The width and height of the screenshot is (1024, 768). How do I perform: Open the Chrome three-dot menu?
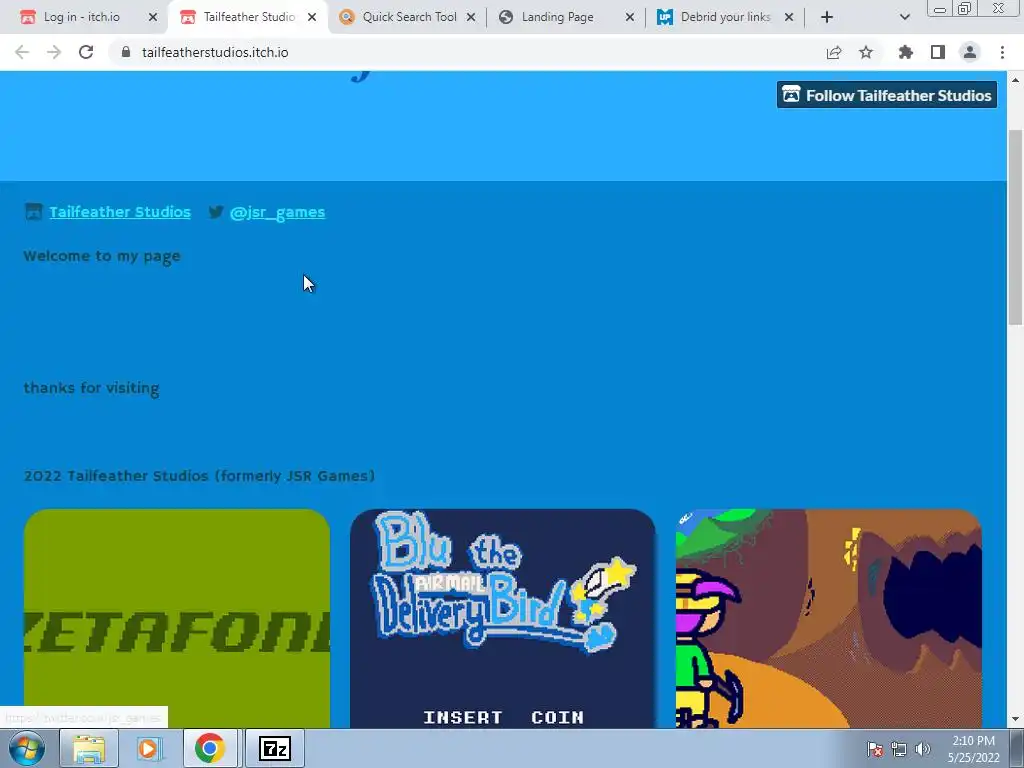[x=1002, y=52]
